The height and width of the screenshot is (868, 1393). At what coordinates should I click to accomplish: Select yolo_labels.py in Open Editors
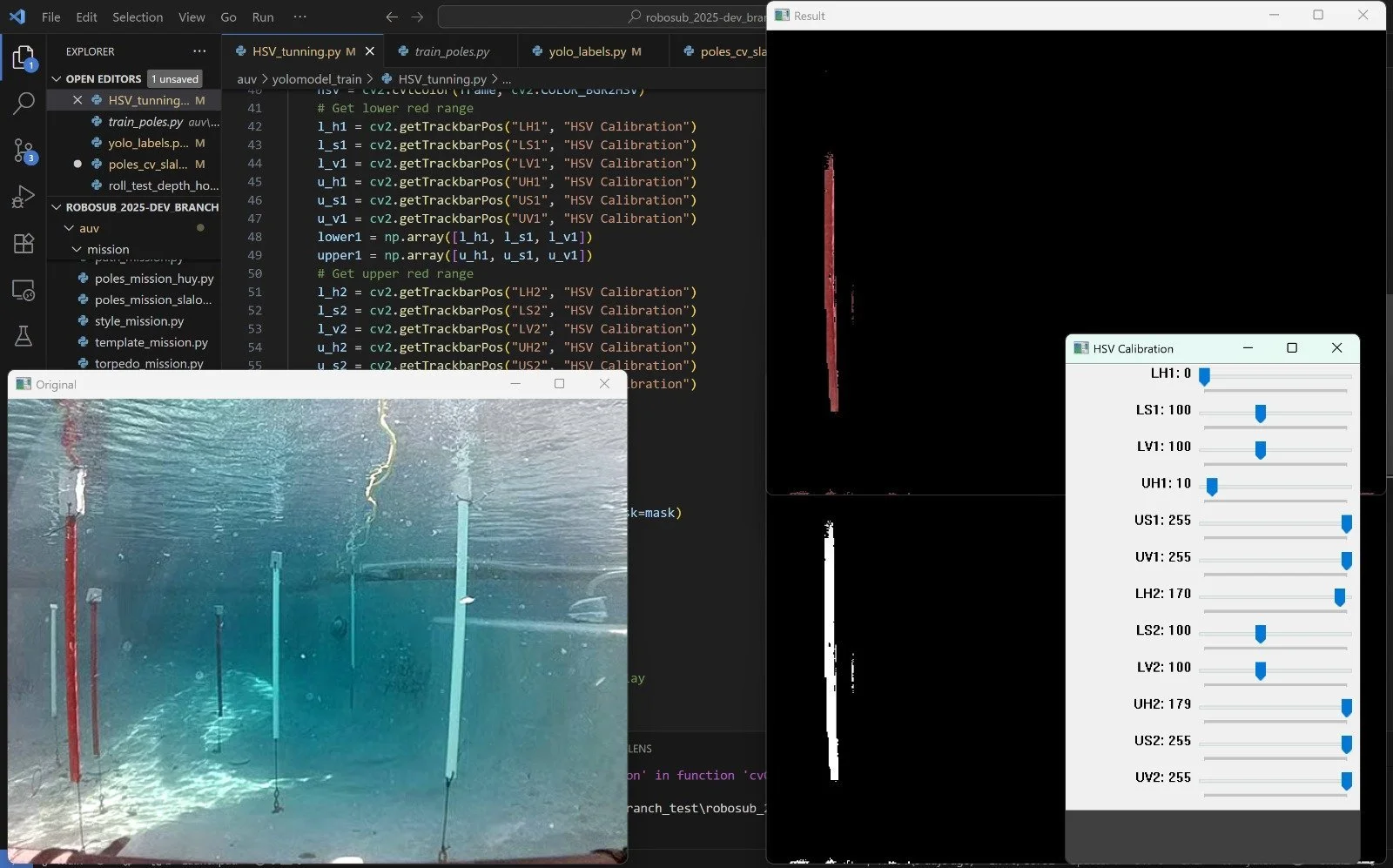(x=133, y=143)
